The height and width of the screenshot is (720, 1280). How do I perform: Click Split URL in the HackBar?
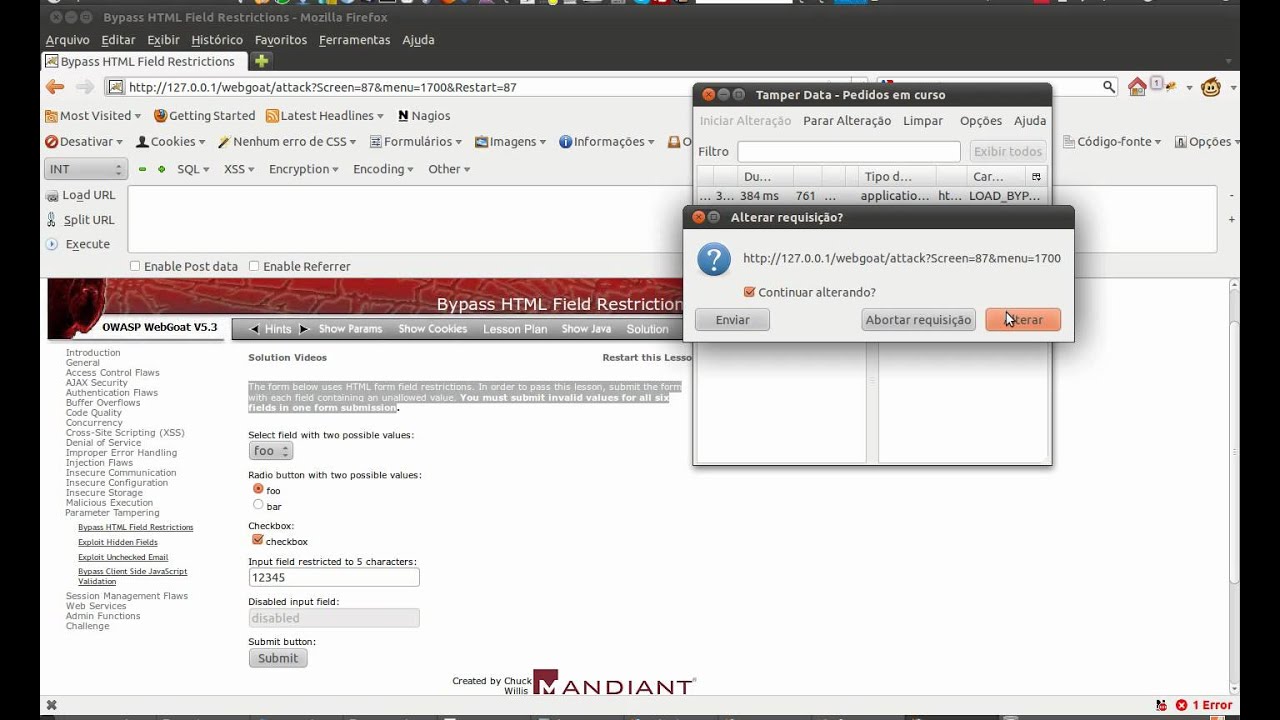click(81, 220)
